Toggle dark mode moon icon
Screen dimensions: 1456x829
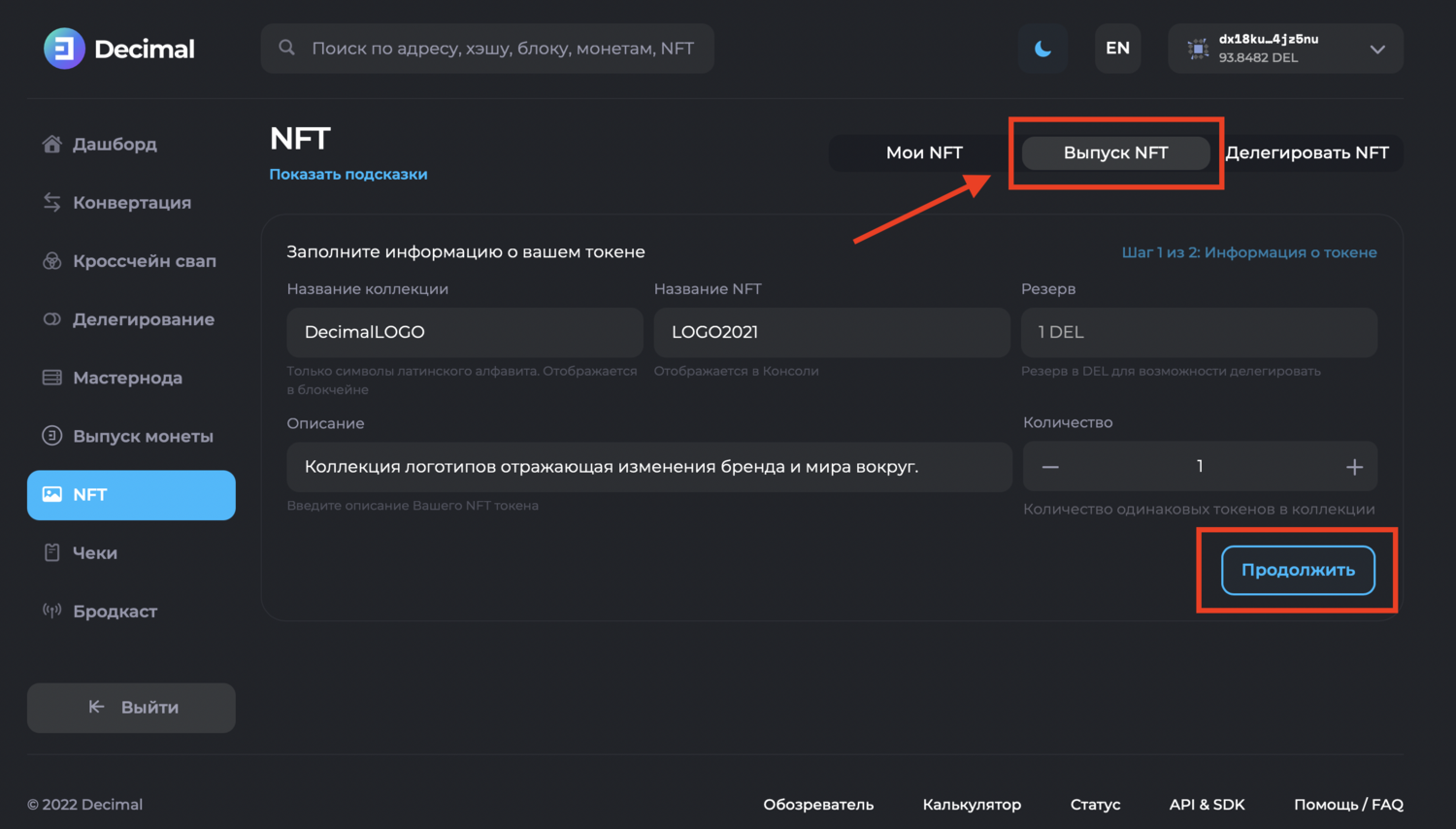pyautogui.click(x=1042, y=49)
